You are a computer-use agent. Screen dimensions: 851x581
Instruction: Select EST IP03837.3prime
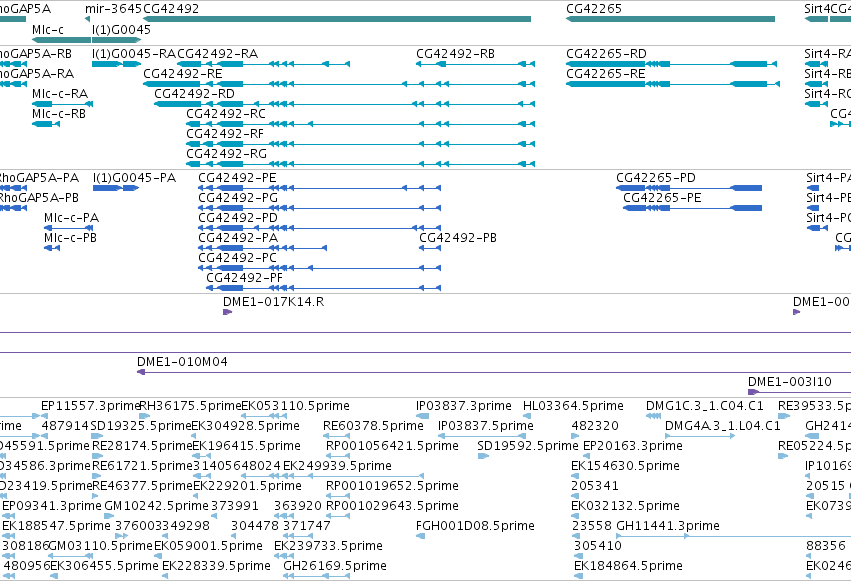[463, 406]
